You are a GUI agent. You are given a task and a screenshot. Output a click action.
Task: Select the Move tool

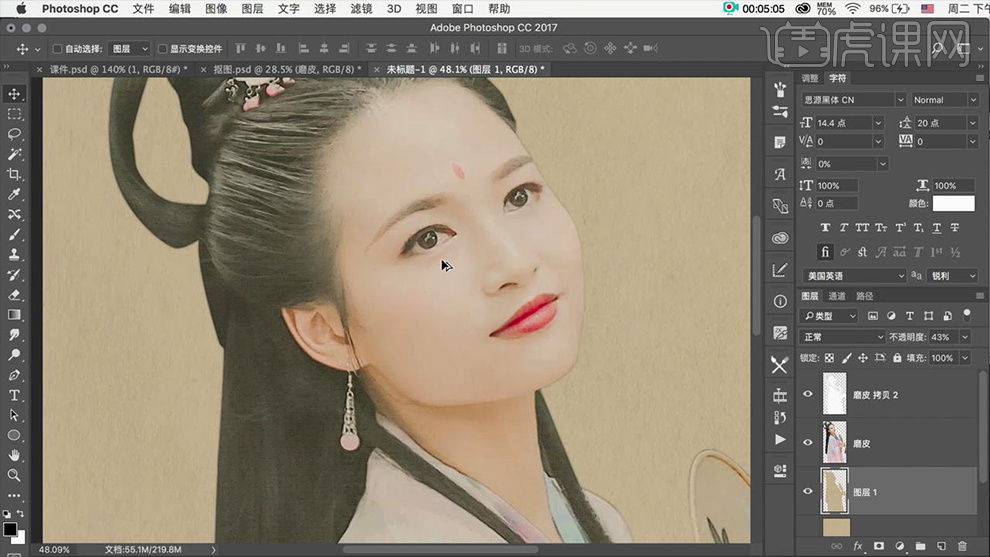tap(14, 94)
